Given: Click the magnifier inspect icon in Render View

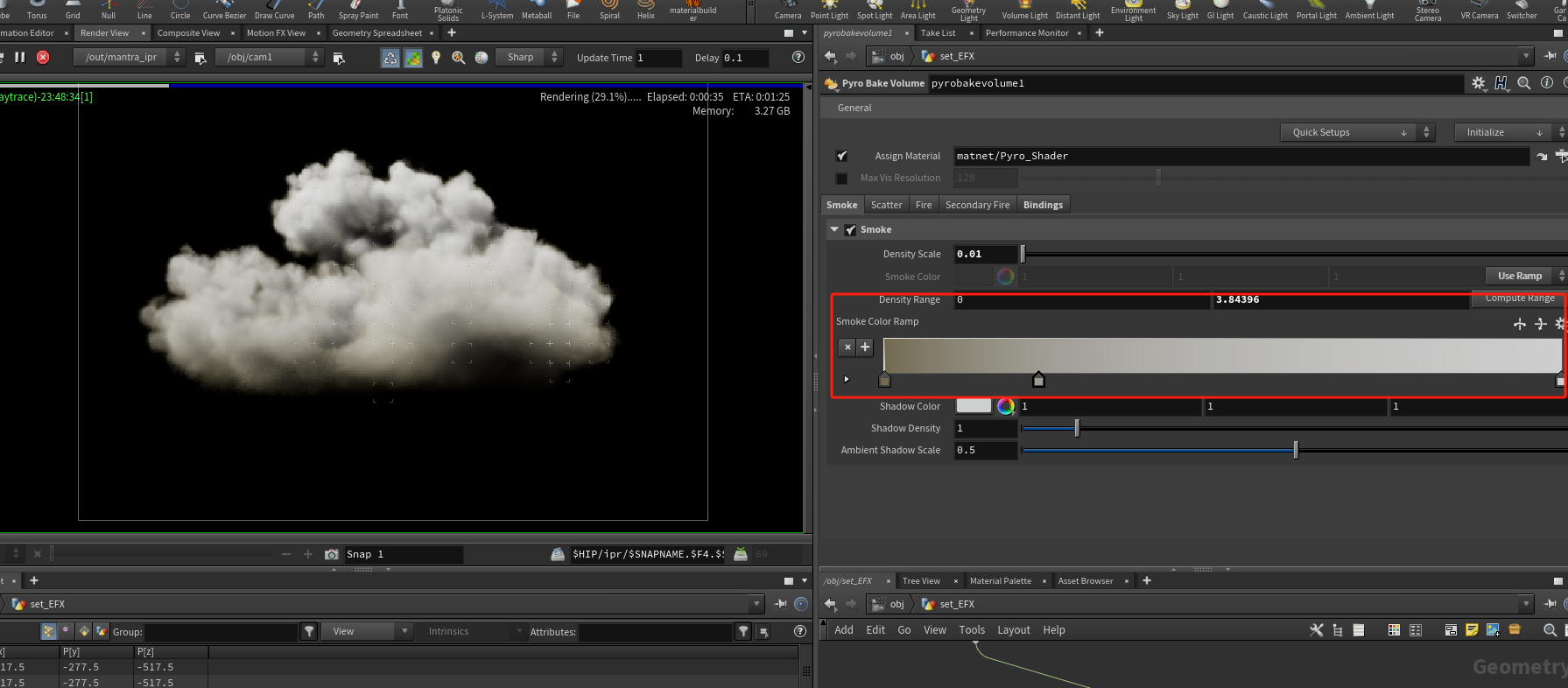Looking at the screenshot, I should pos(459,58).
